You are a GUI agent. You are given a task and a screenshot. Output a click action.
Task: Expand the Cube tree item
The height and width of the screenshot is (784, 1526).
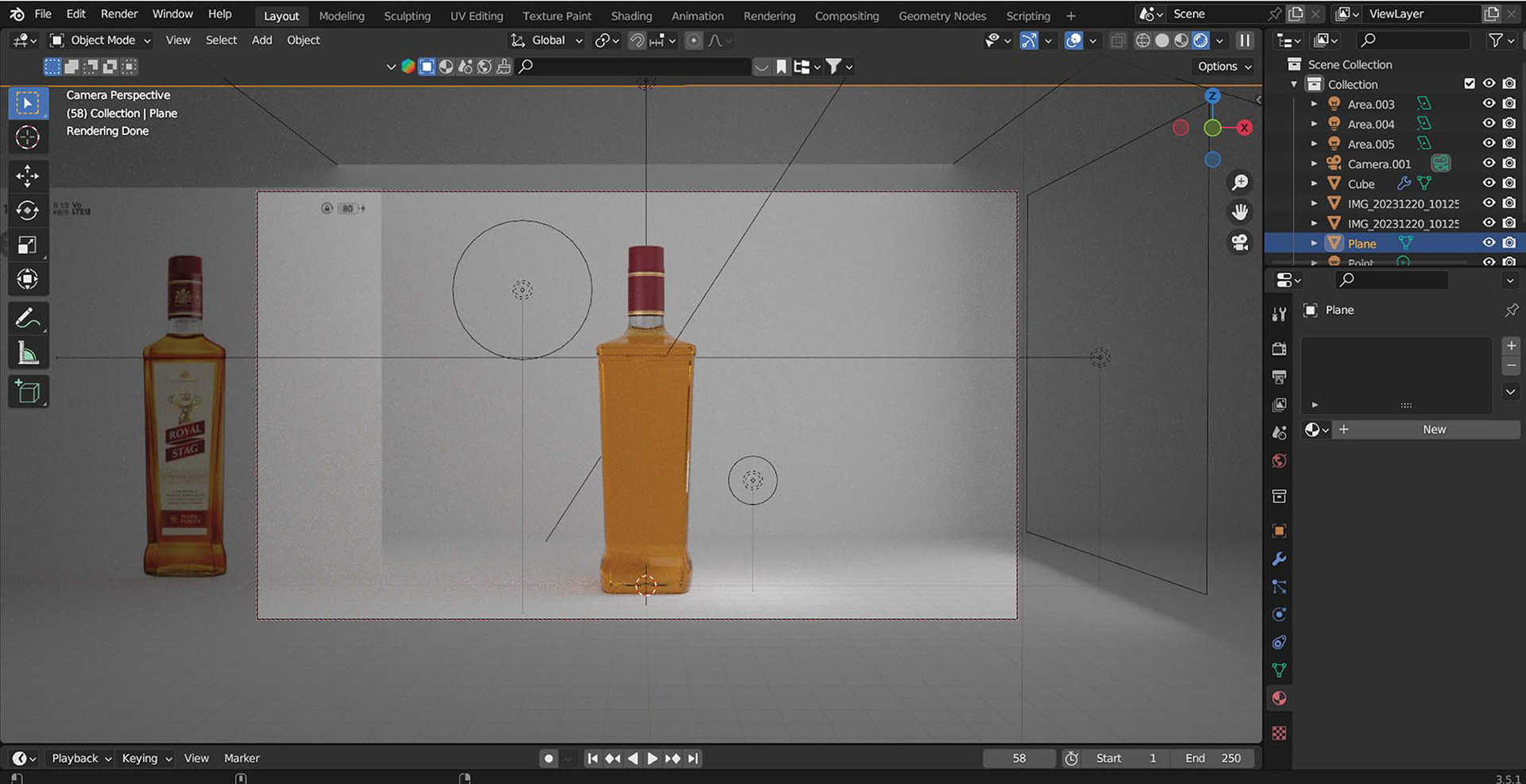(1314, 183)
